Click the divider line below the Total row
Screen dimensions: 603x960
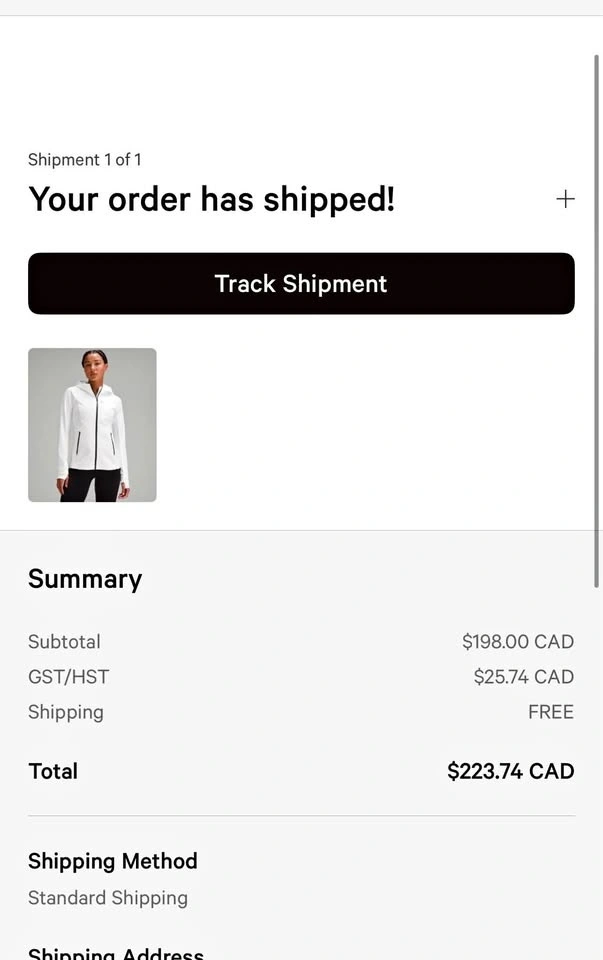[x=301, y=816]
